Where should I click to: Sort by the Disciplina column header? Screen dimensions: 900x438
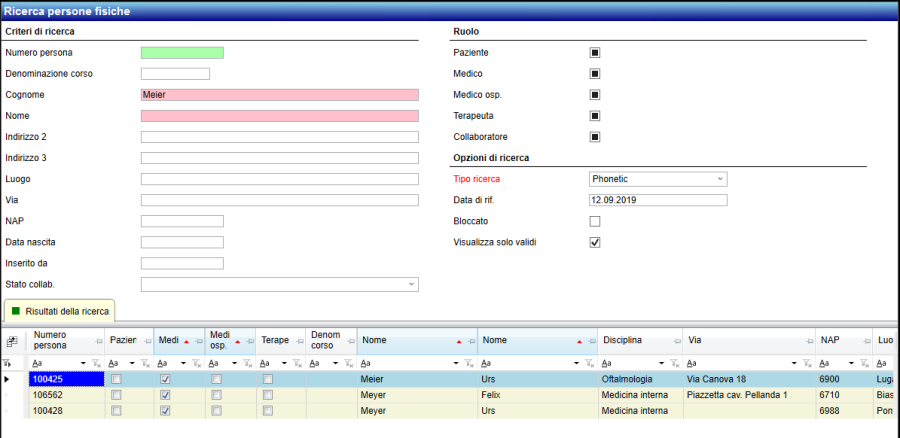click(630, 341)
